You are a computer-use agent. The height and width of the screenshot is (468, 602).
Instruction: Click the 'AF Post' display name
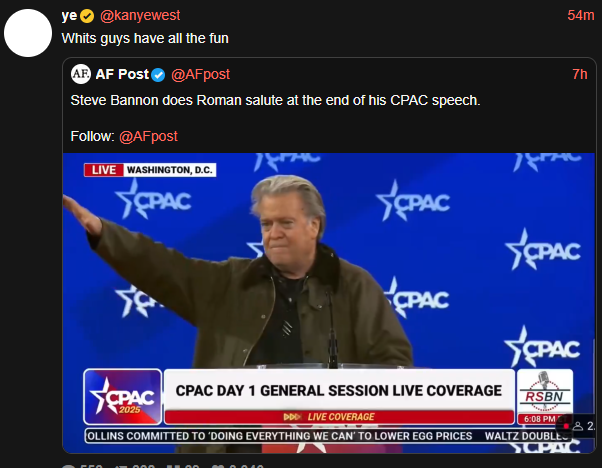(120, 75)
